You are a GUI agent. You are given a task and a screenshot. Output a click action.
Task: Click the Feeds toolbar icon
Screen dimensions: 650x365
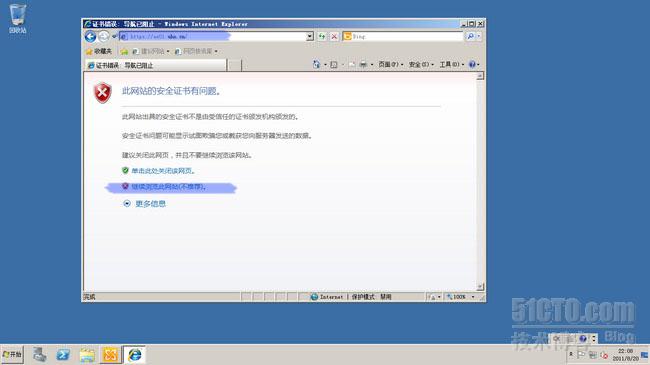point(334,64)
